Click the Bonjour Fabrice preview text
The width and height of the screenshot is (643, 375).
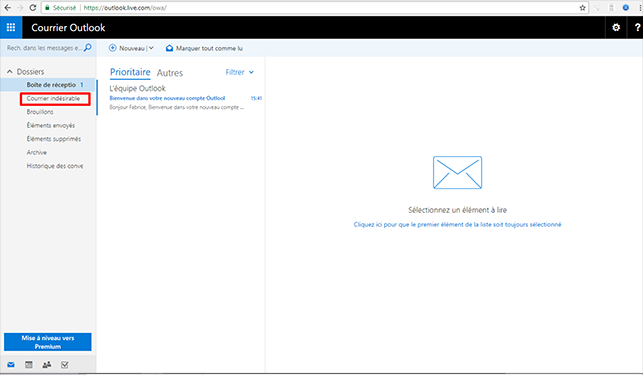pyautogui.click(x=177, y=107)
